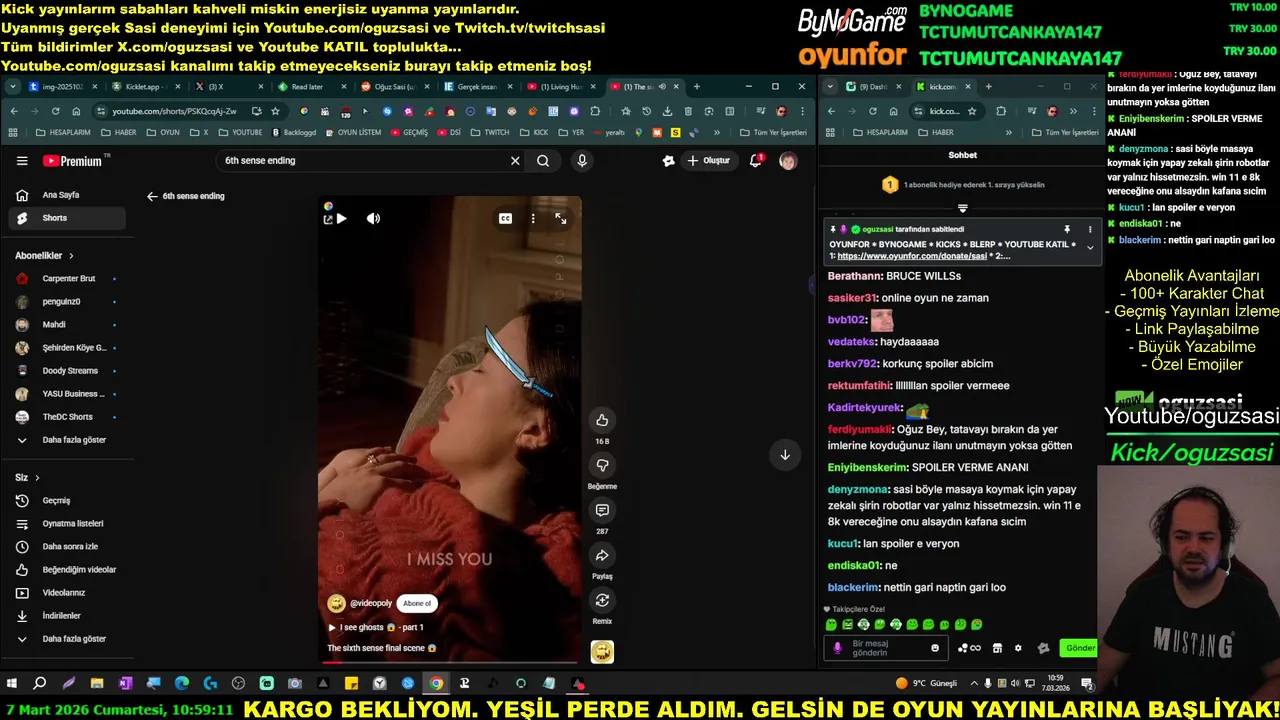1280x720 pixels.
Task: Open TheDC Shorts subscription
Action: click(x=66, y=417)
